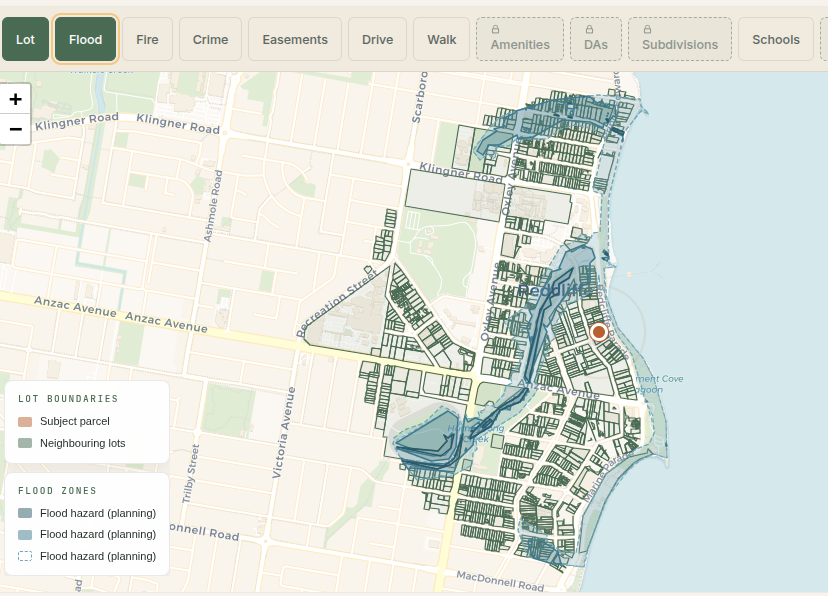Toggle the Flood layer button
Image resolution: width=828 pixels, height=596 pixels.
[86, 39]
